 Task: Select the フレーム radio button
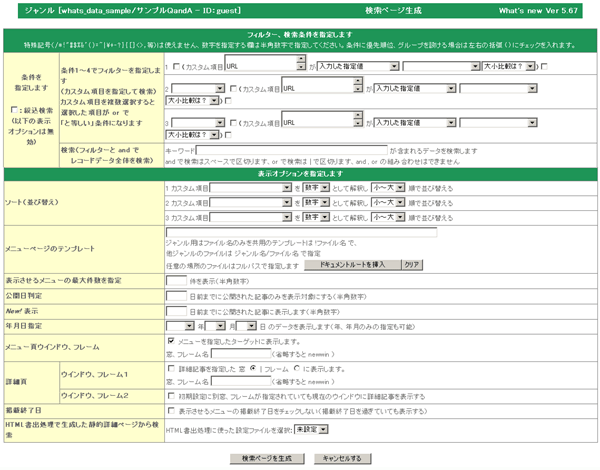point(297,368)
